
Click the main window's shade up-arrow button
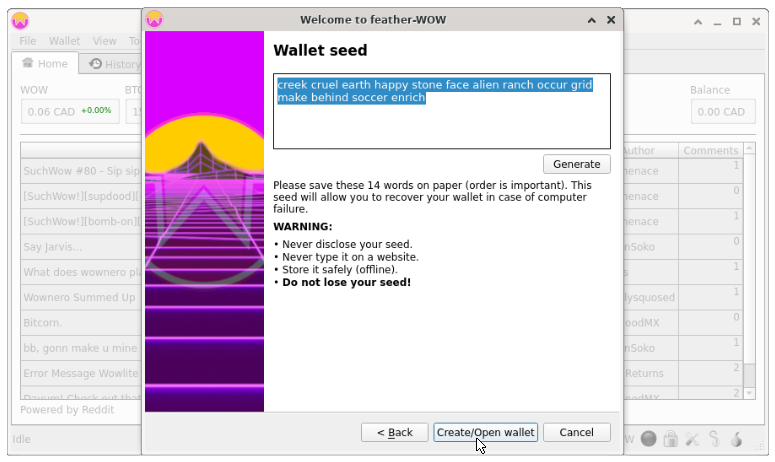(698, 22)
